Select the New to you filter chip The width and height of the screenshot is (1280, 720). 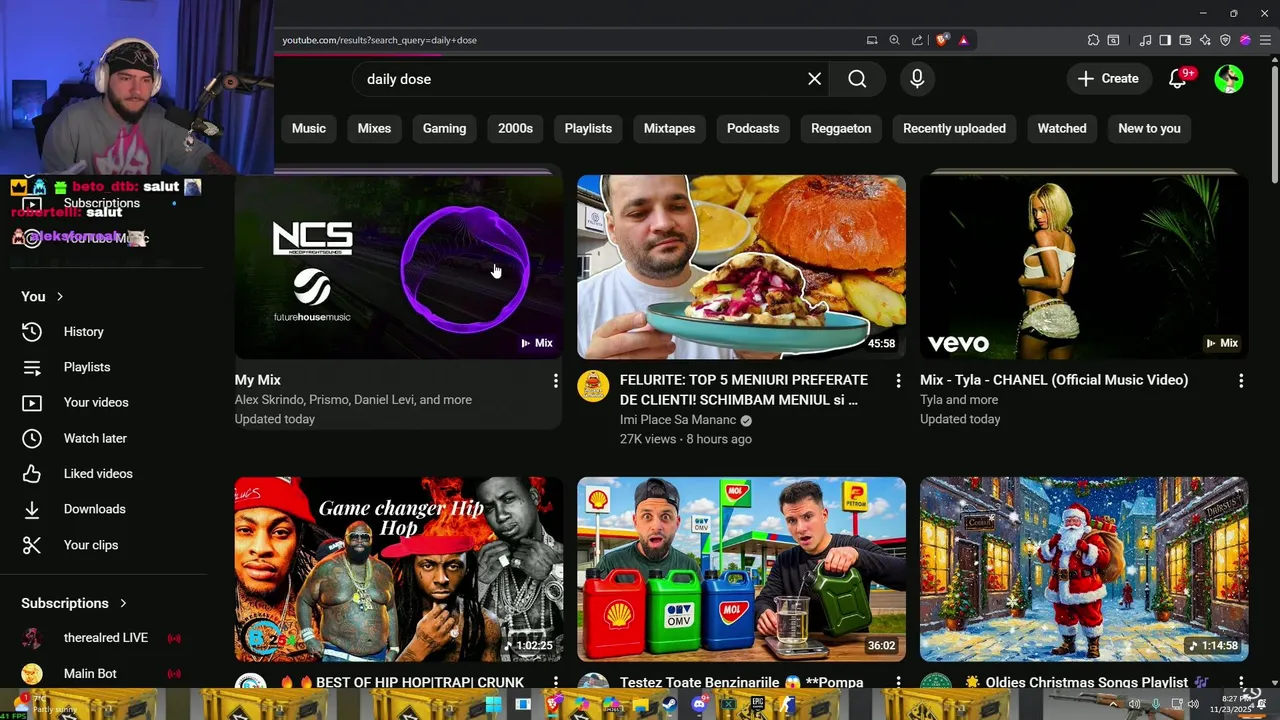[1149, 128]
